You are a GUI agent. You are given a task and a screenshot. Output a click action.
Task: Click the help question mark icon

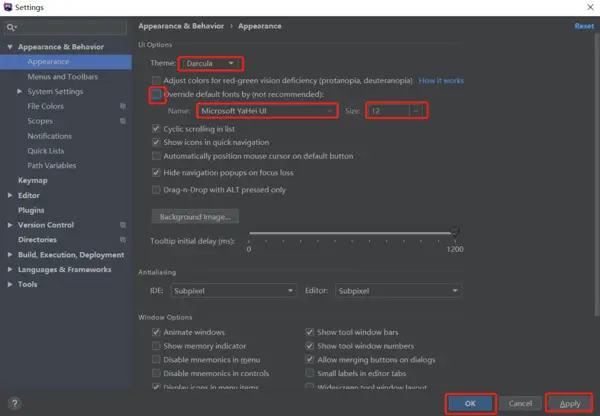[x=15, y=403]
